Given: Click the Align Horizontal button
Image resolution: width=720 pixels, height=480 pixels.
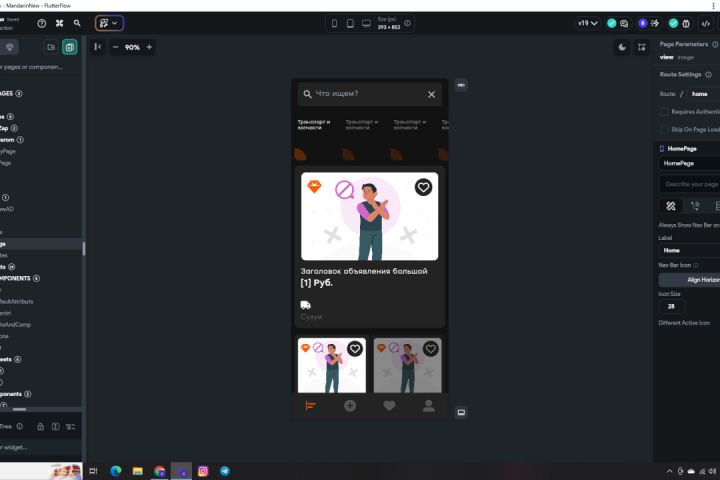Looking at the screenshot, I should pos(689,280).
